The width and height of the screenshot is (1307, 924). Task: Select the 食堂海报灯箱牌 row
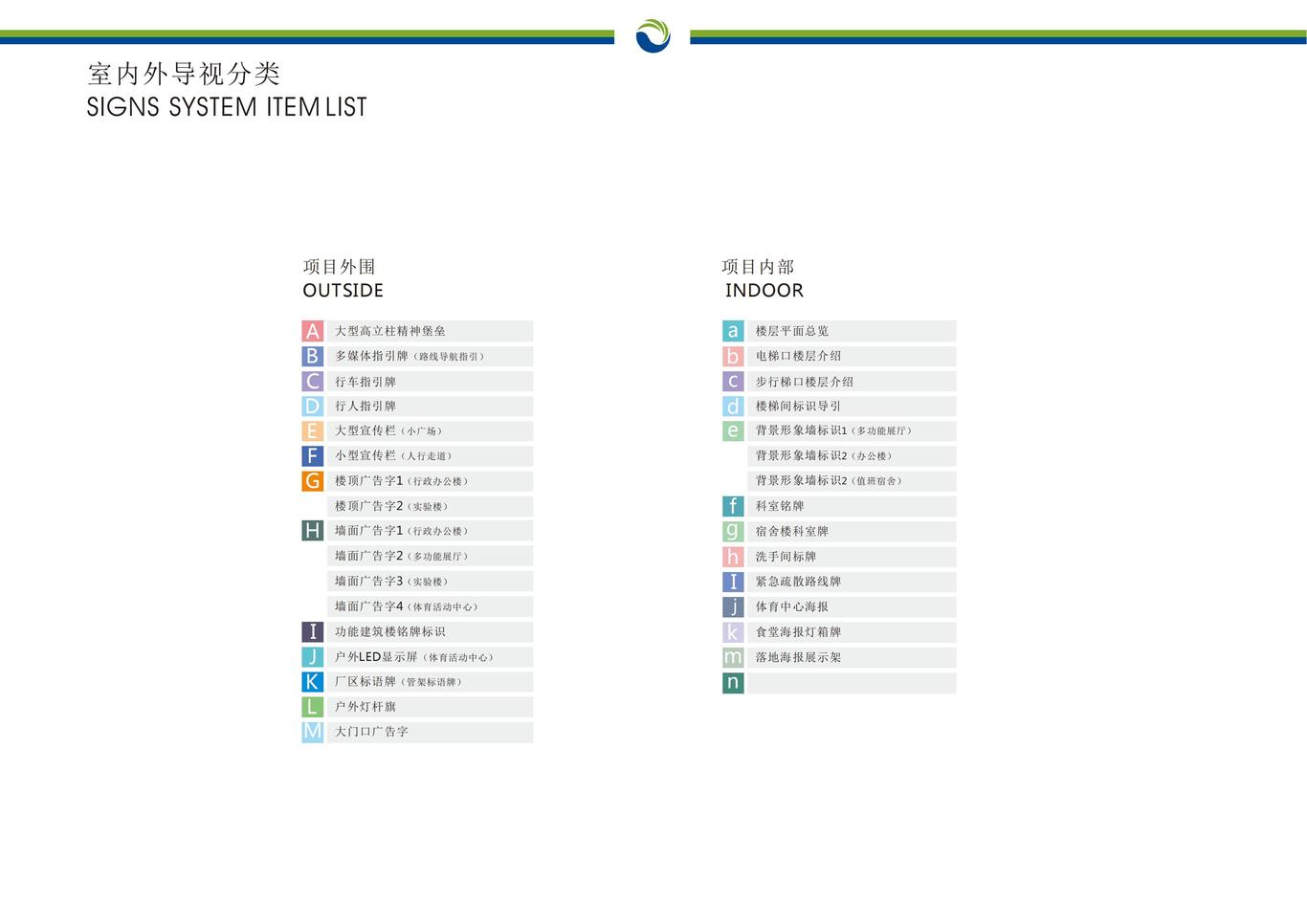[x=852, y=631]
